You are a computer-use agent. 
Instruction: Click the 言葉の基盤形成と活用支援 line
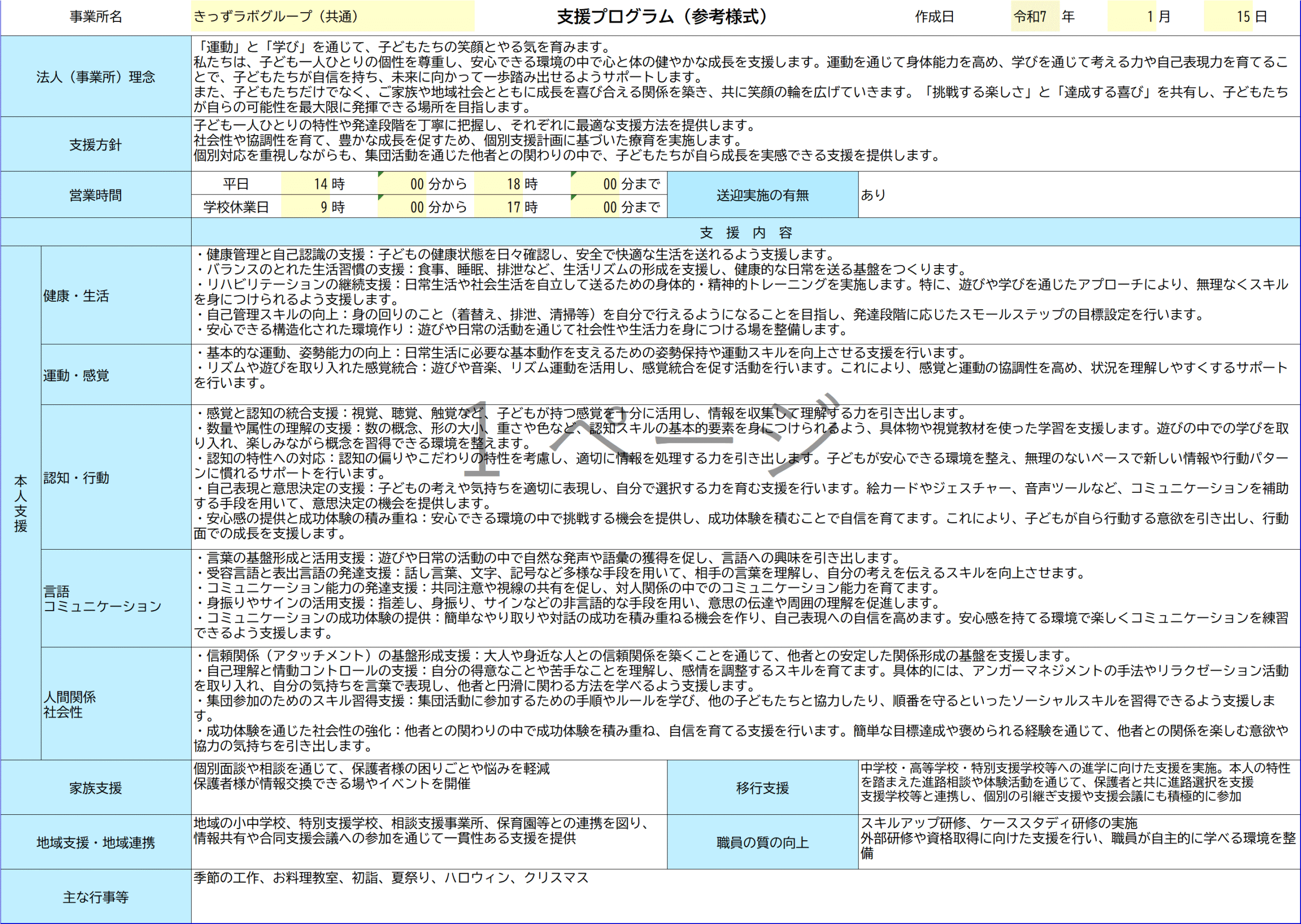(x=548, y=558)
